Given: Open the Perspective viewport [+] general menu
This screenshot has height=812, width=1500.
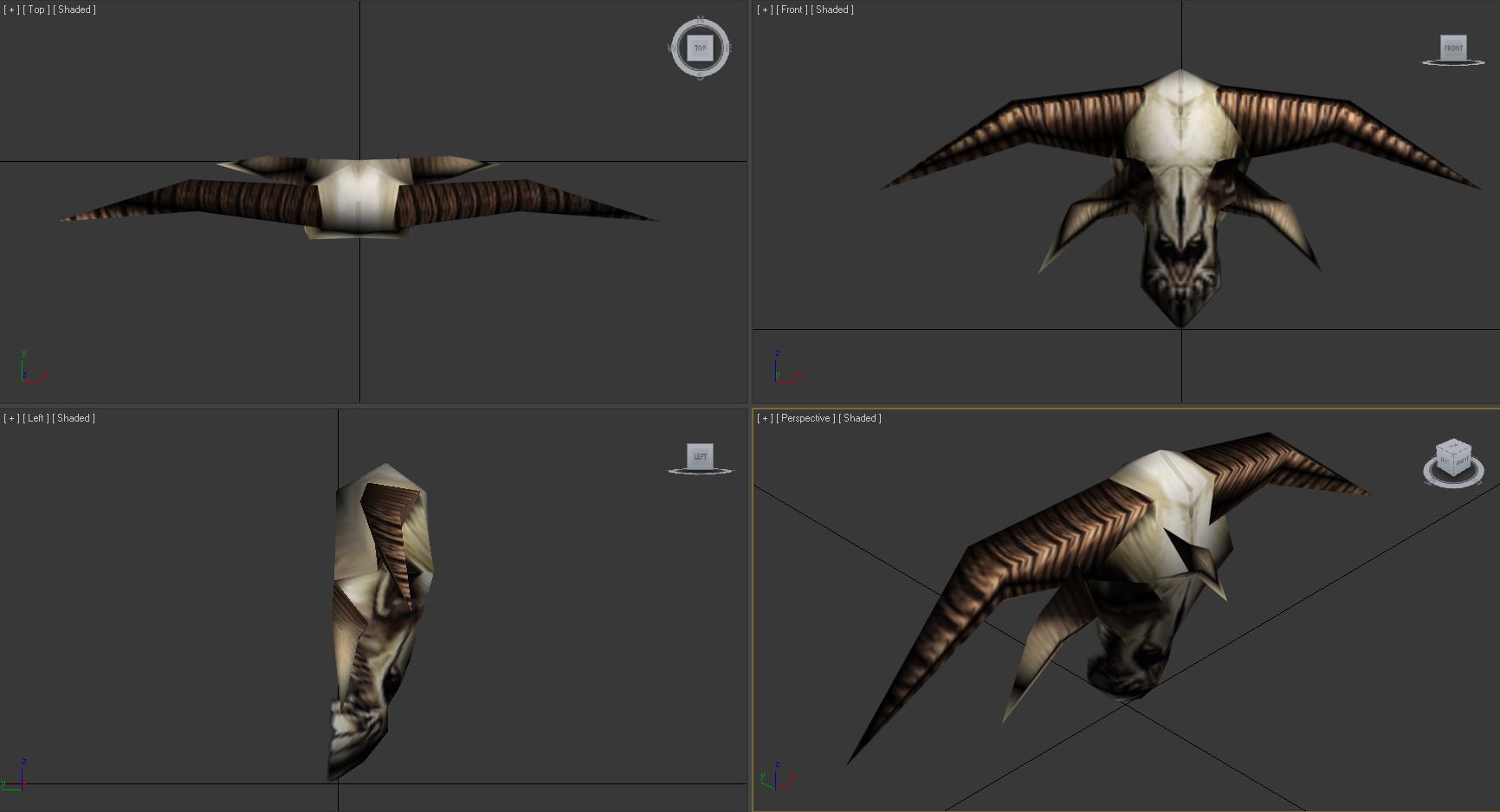Looking at the screenshot, I should [765, 418].
